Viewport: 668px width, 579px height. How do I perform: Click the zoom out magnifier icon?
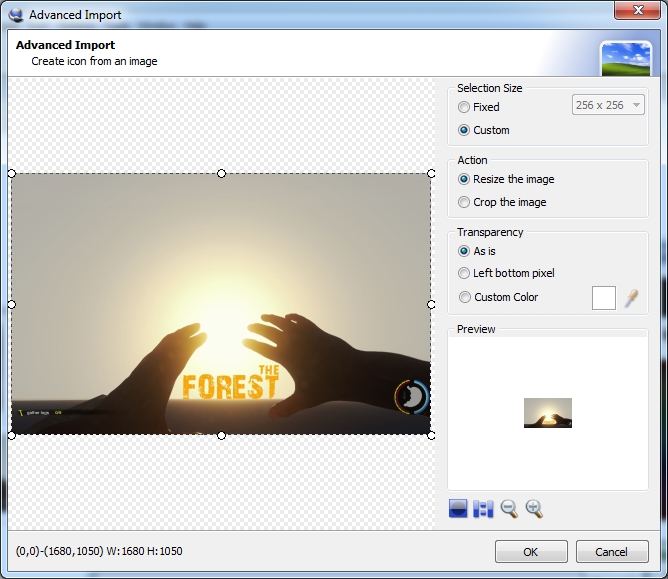tap(509, 509)
